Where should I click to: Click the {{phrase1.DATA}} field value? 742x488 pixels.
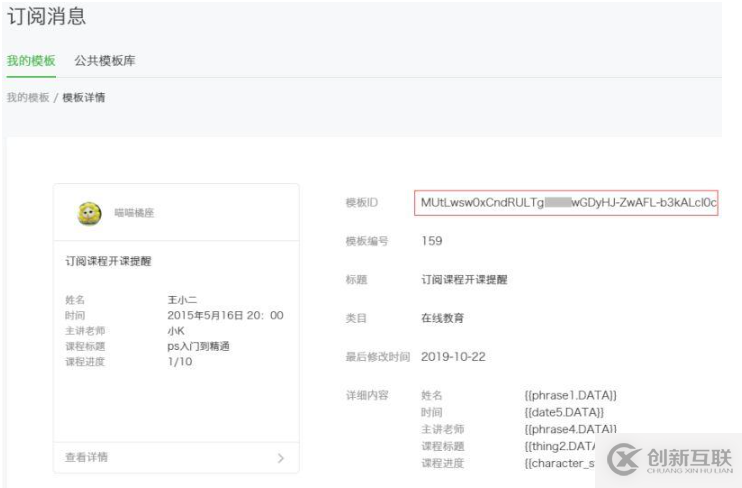point(570,395)
